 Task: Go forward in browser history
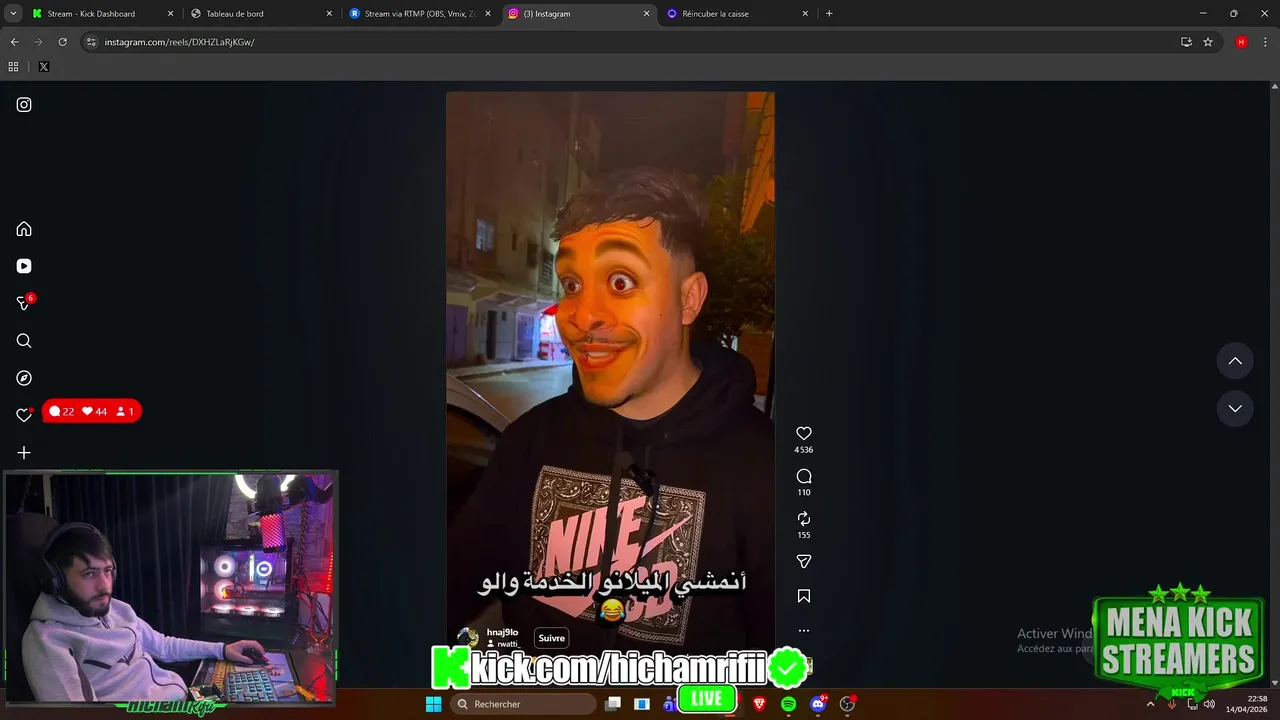[38, 42]
